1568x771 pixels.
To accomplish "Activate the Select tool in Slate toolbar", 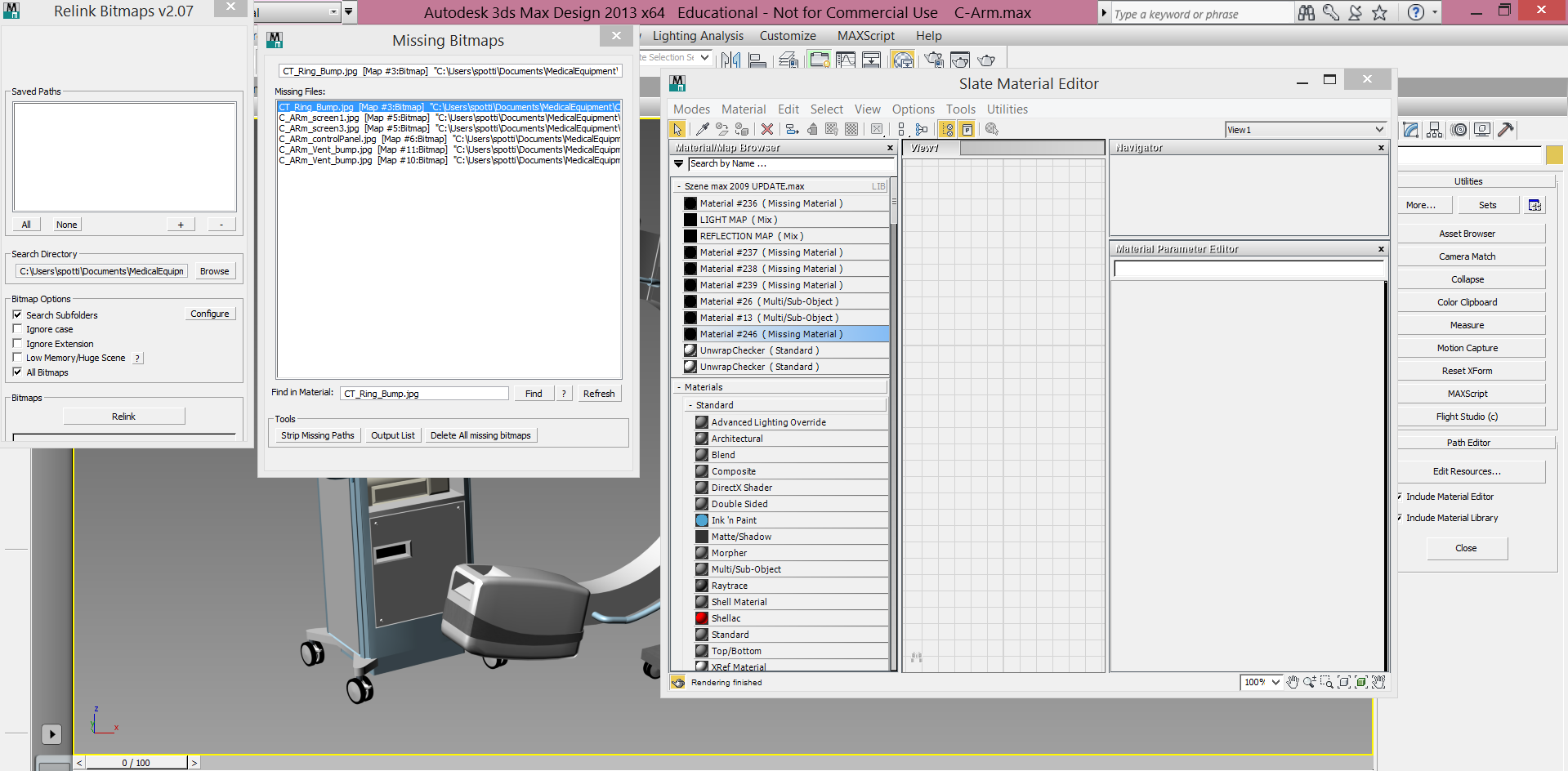I will tap(677, 129).
